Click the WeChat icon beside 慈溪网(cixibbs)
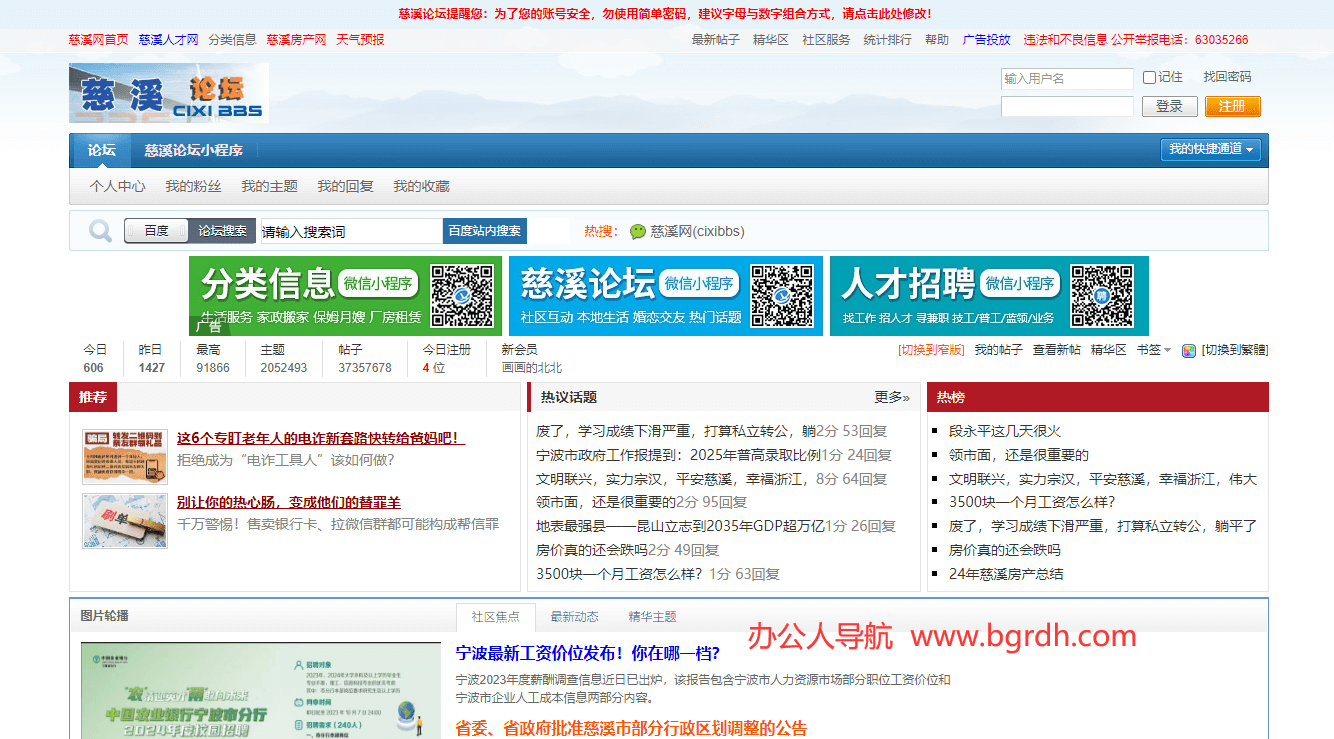Viewport: 1334px width, 739px height. coord(638,231)
